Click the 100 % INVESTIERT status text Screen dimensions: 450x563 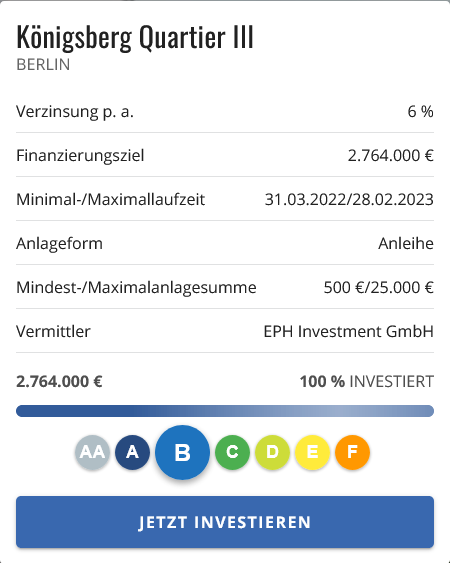pyautogui.click(x=367, y=382)
